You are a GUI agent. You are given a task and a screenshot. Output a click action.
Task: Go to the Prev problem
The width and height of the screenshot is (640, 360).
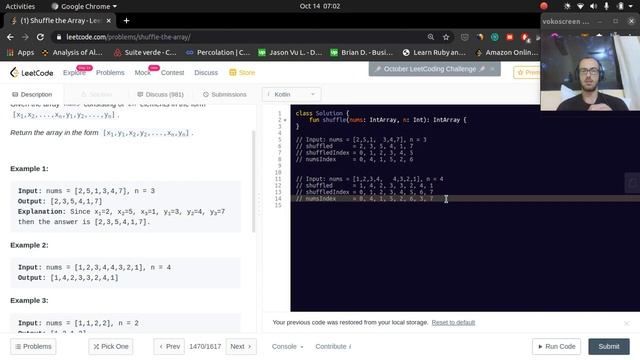pos(169,347)
